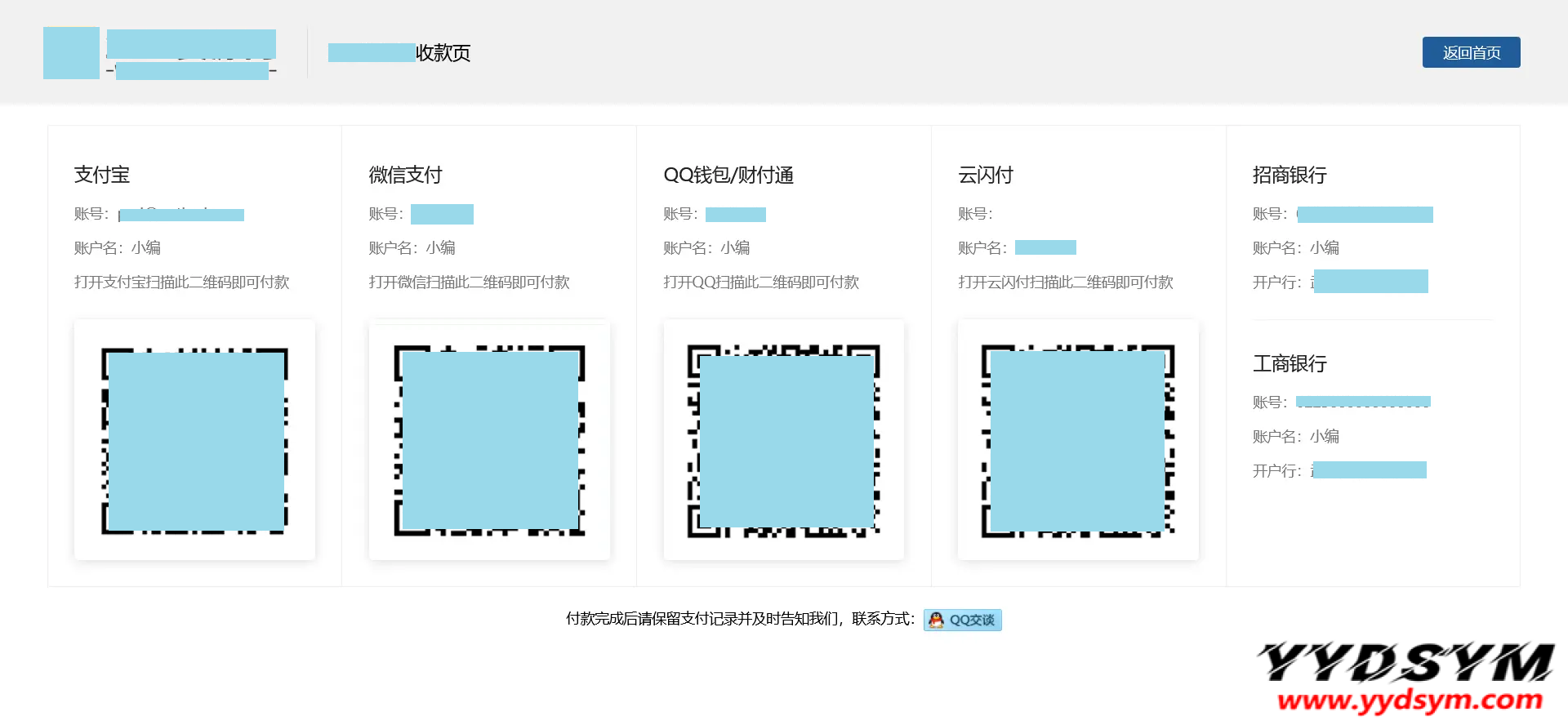Click the 账号 line under 微信支付
The image size is (1568, 725).
pyautogui.click(x=421, y=214)
